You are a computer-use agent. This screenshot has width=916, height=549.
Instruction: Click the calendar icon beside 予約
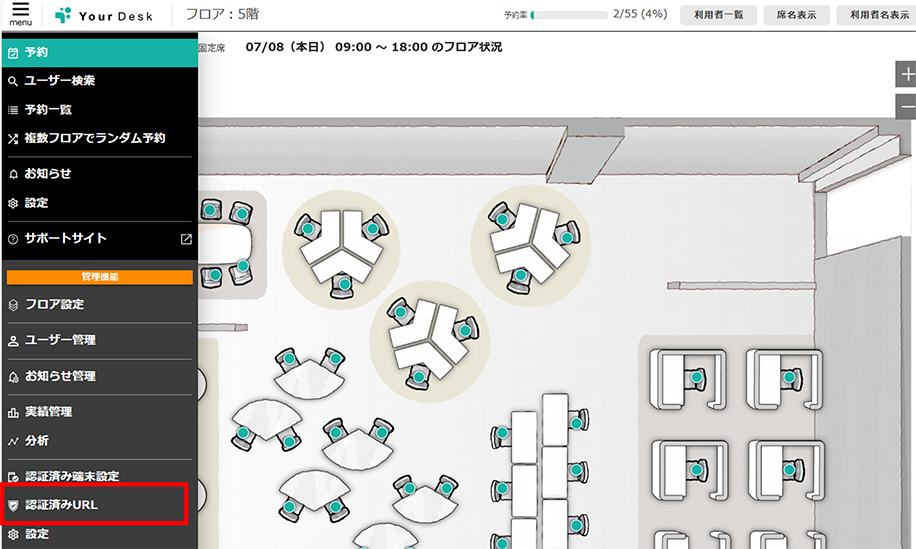coord(13,53)
